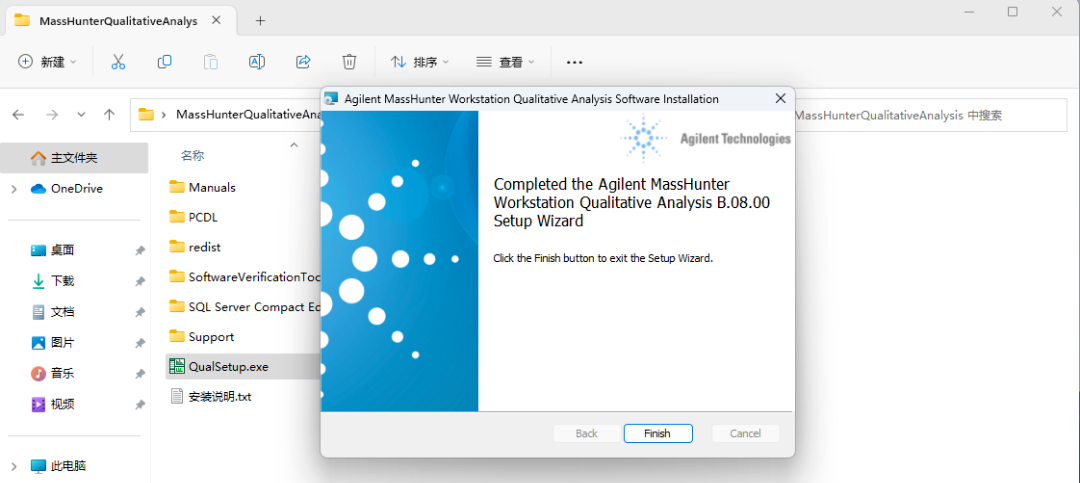Expand the 此电脑 tree node
The image size is (1080, 483).
click(x=14, y=466)
